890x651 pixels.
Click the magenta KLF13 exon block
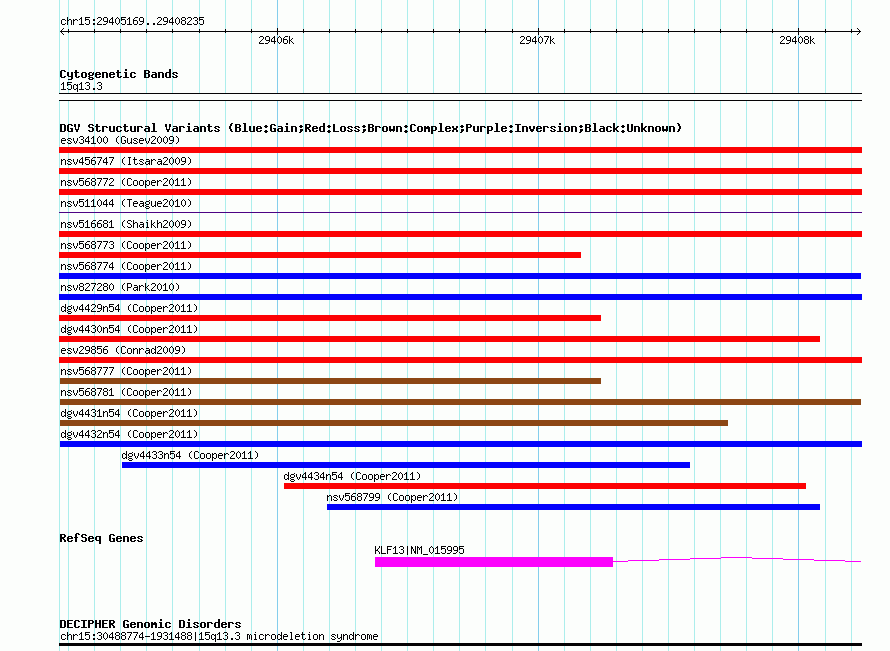494,562
